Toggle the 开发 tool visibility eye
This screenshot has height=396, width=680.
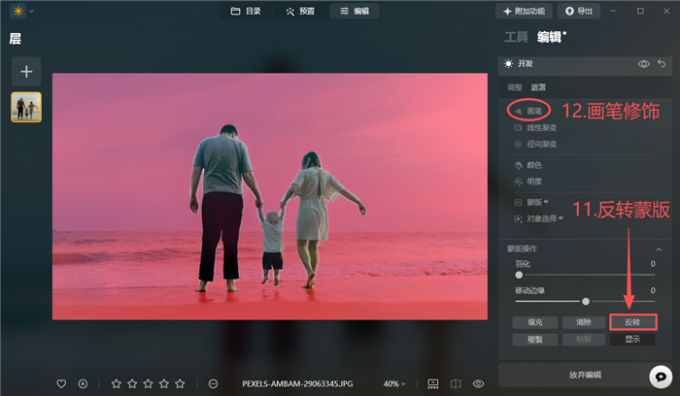[x=644, y=64]
